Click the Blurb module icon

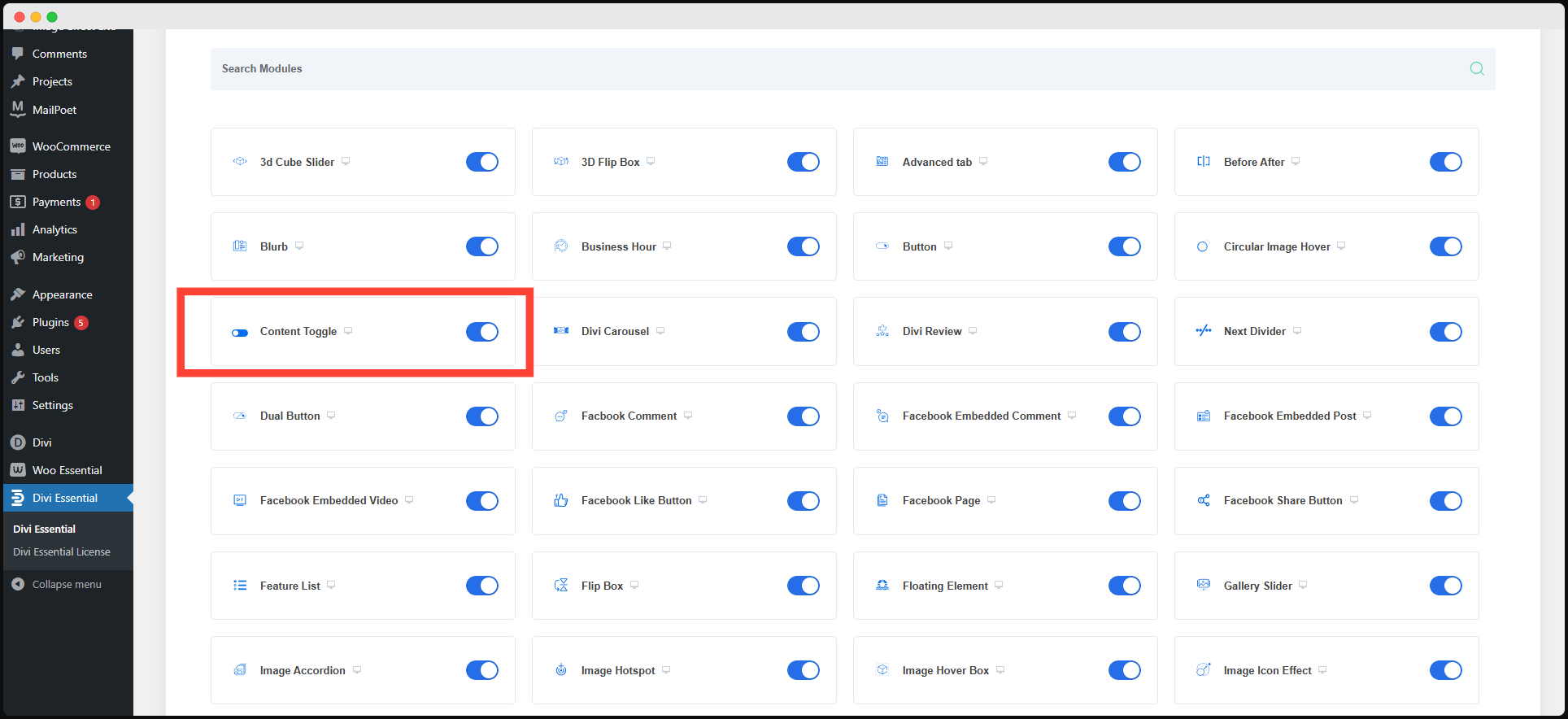pyautogui.click(x=240, y=246)
